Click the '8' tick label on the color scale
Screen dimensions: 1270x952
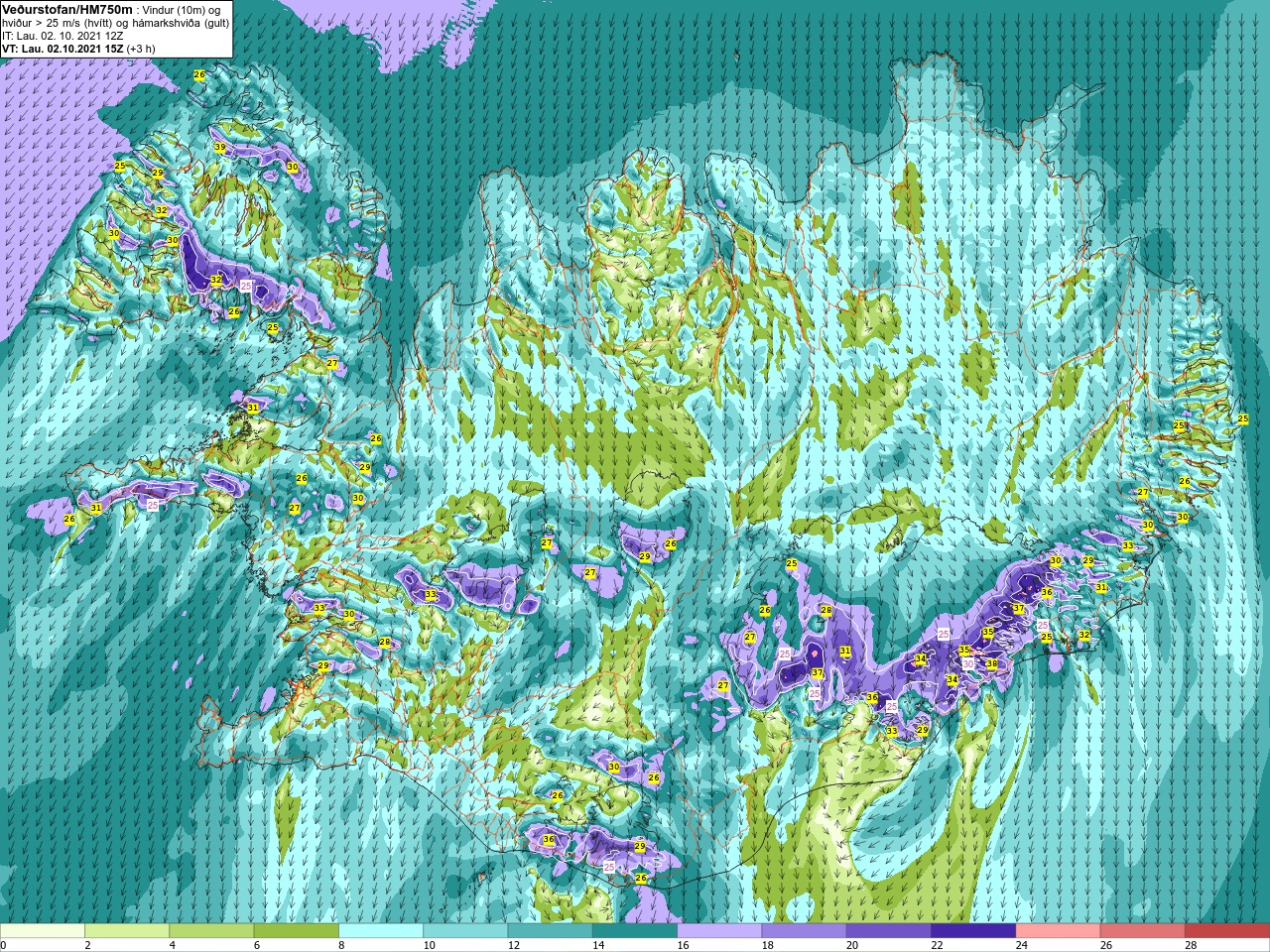point(342,945)
